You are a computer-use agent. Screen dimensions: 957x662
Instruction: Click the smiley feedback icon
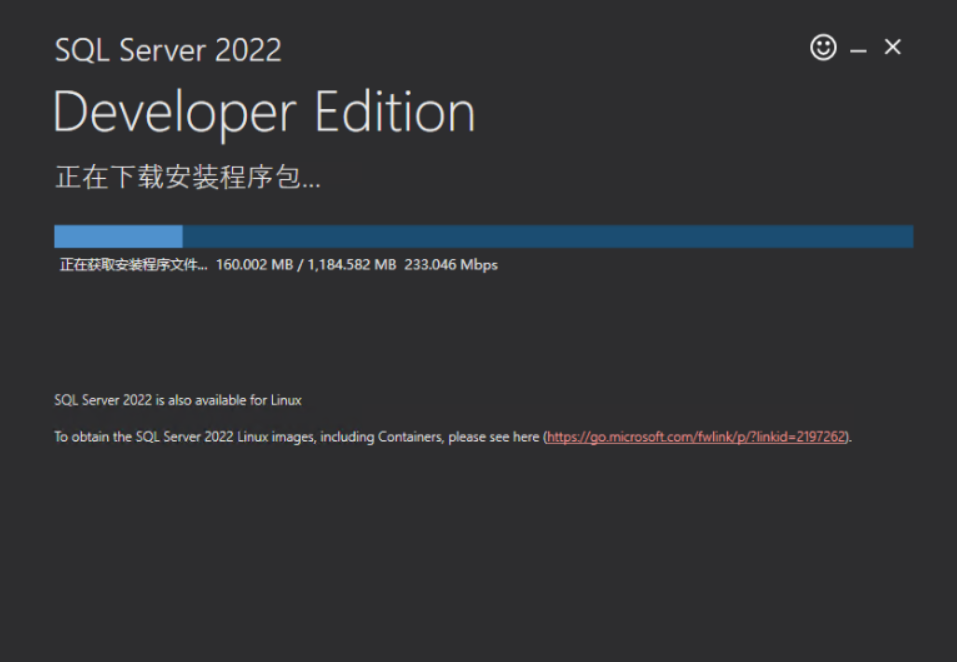[823, 47]
